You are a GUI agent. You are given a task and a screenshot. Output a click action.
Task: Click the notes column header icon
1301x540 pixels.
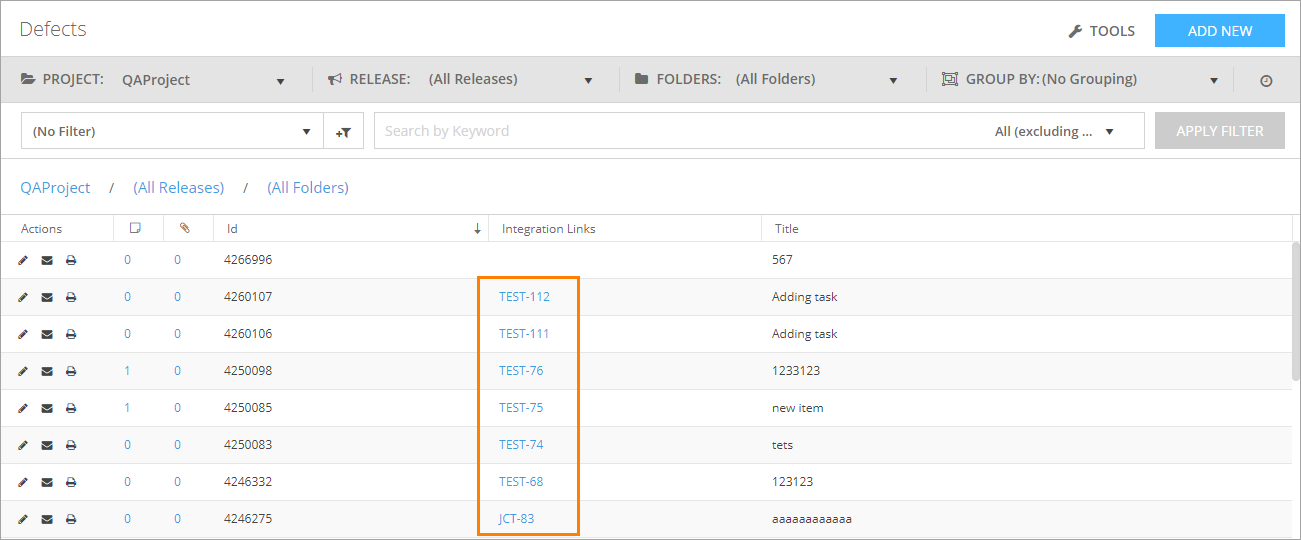click(135, 229)
